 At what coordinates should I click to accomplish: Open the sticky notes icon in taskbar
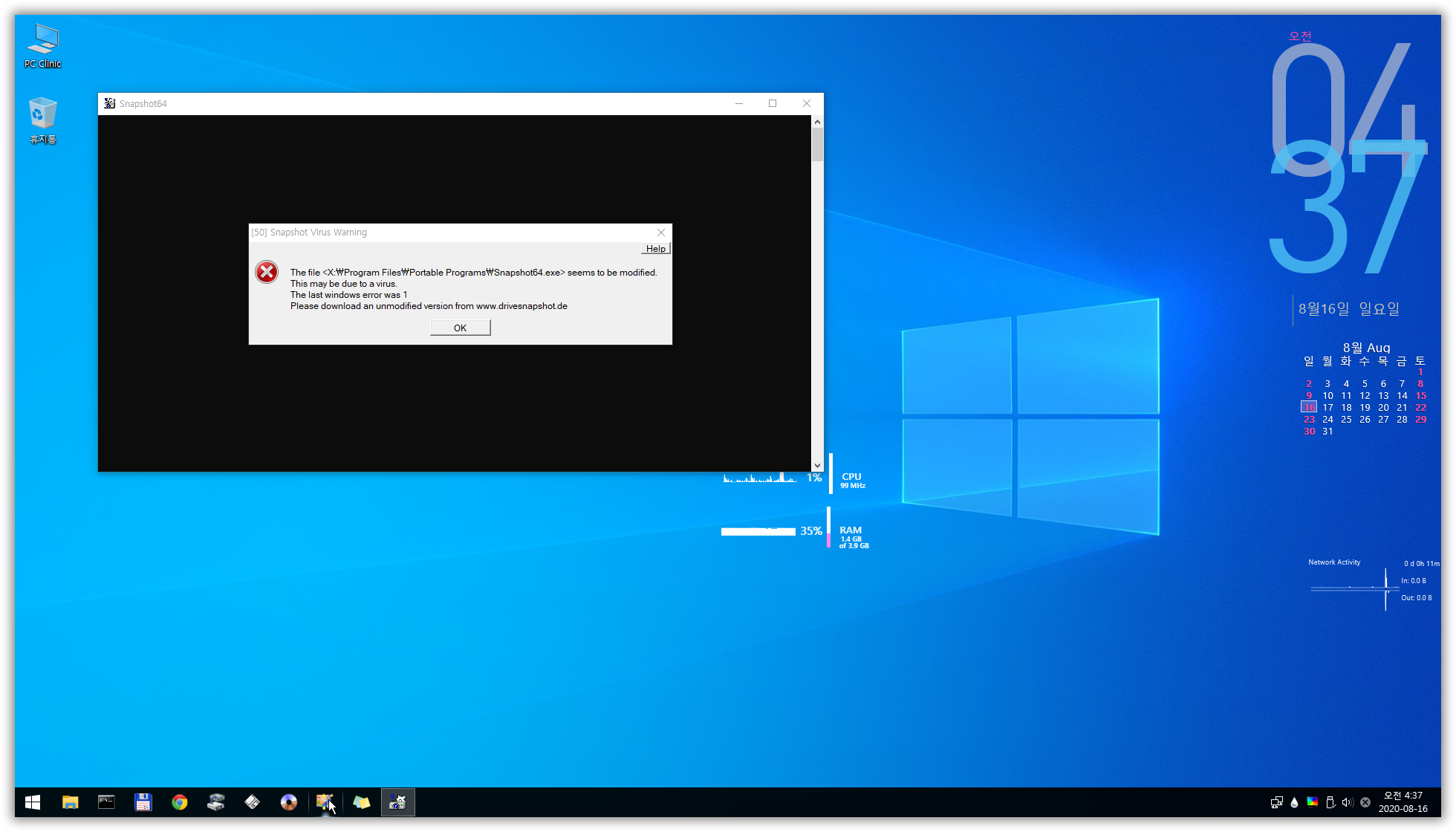point(362,802)
